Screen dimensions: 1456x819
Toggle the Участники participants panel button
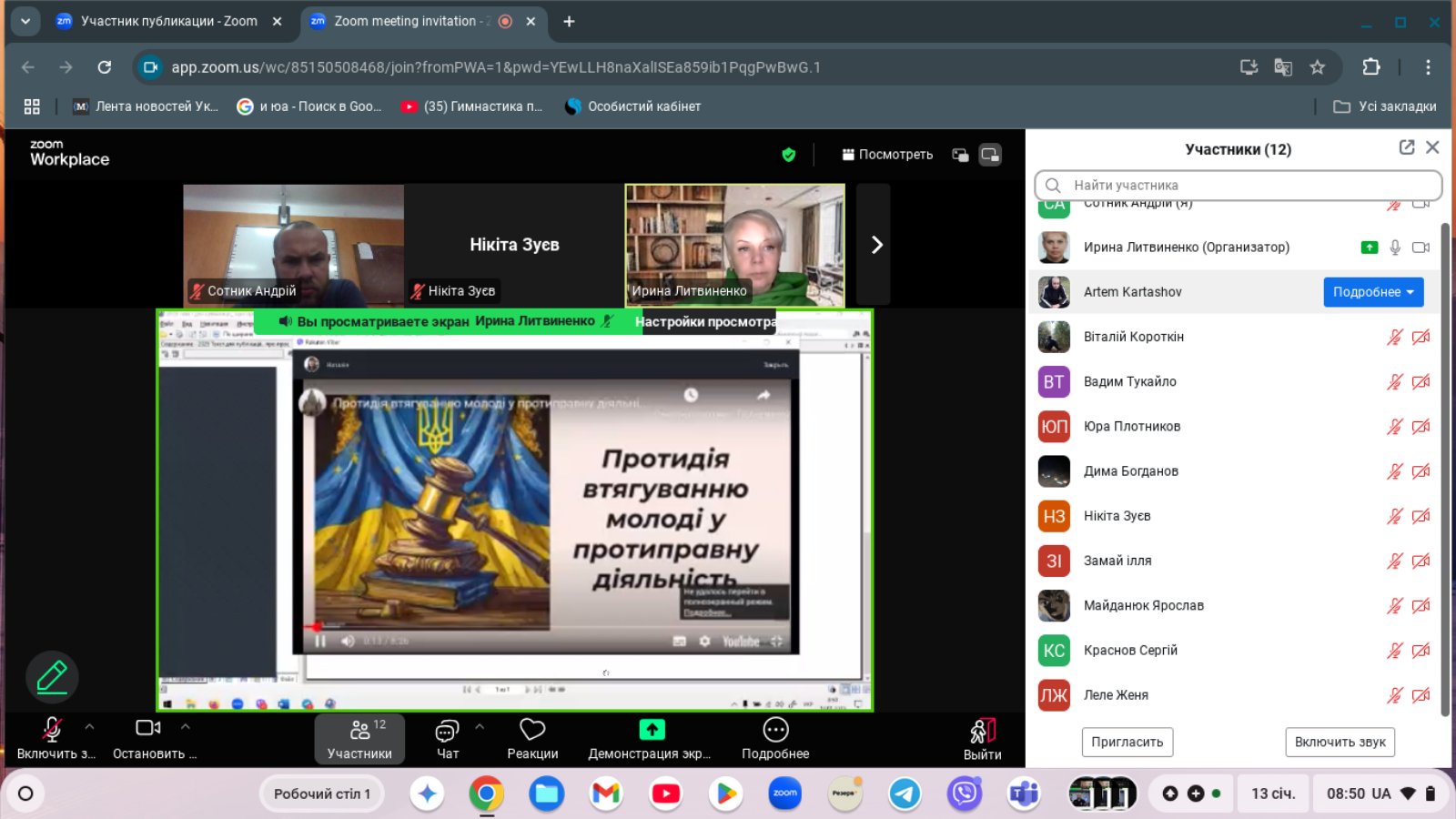359,738
